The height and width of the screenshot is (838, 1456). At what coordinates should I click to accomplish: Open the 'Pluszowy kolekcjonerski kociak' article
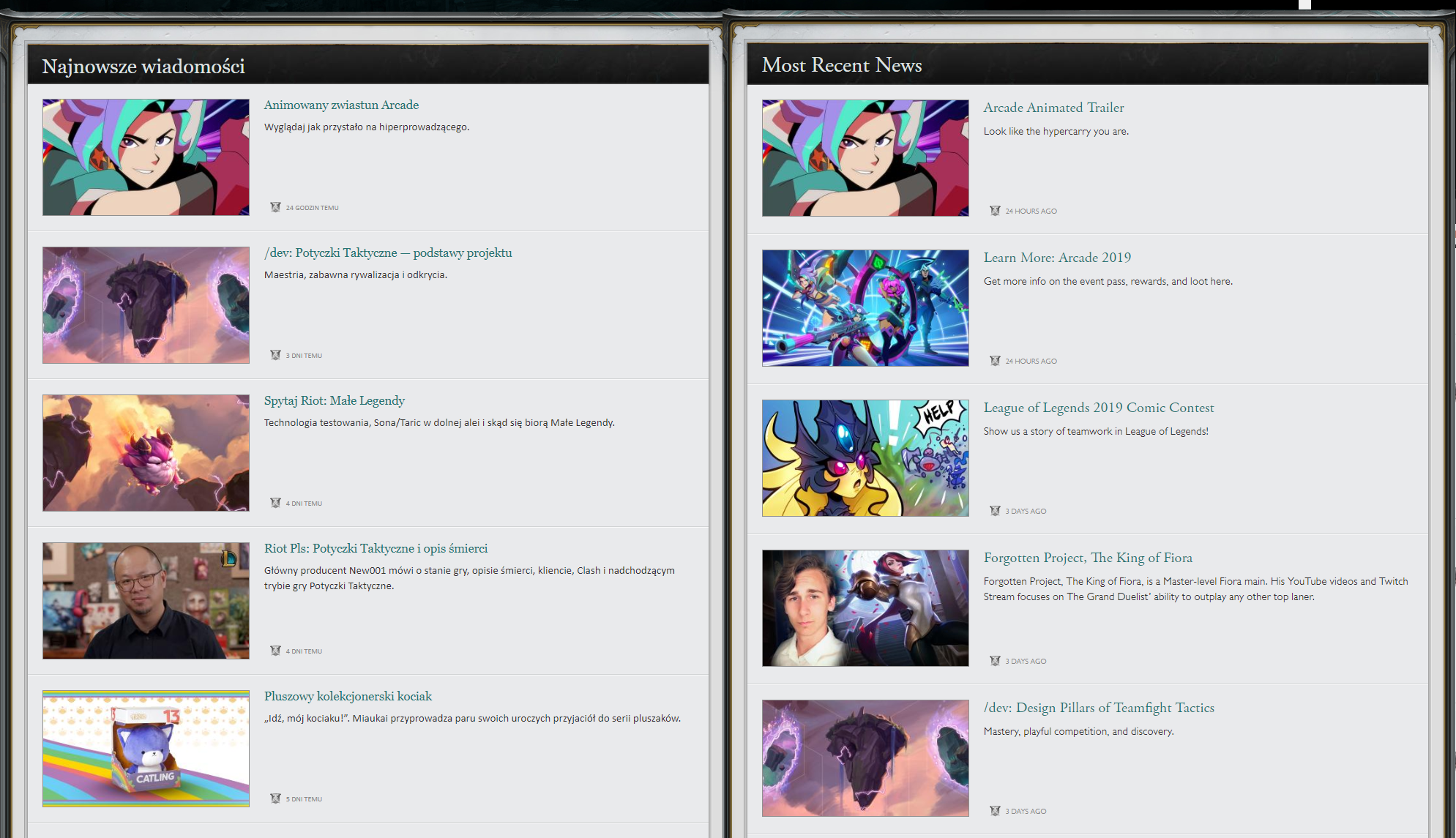[348, 696]
